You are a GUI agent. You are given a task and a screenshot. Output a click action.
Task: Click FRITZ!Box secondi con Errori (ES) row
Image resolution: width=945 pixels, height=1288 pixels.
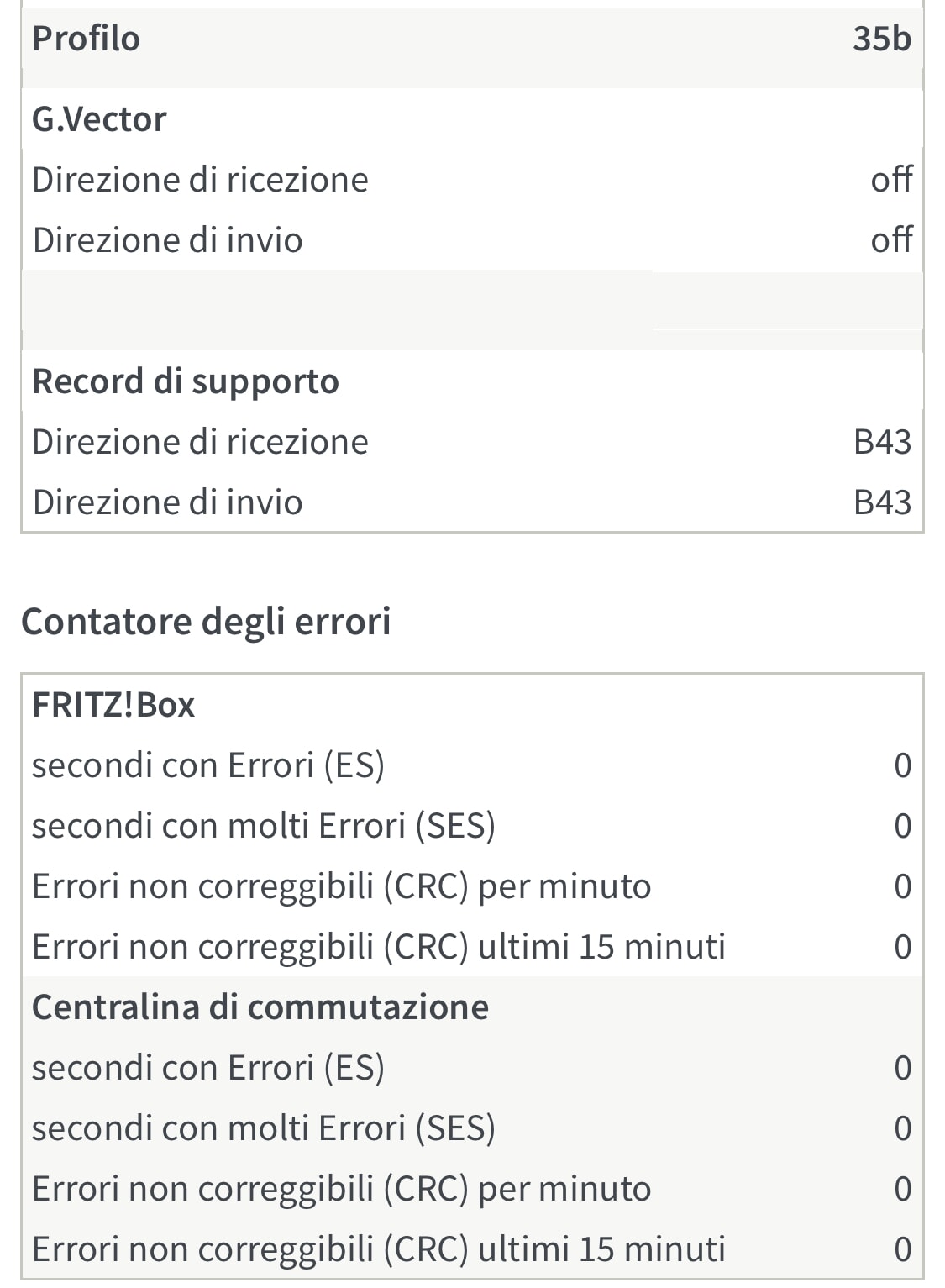[x=208, y=765]
